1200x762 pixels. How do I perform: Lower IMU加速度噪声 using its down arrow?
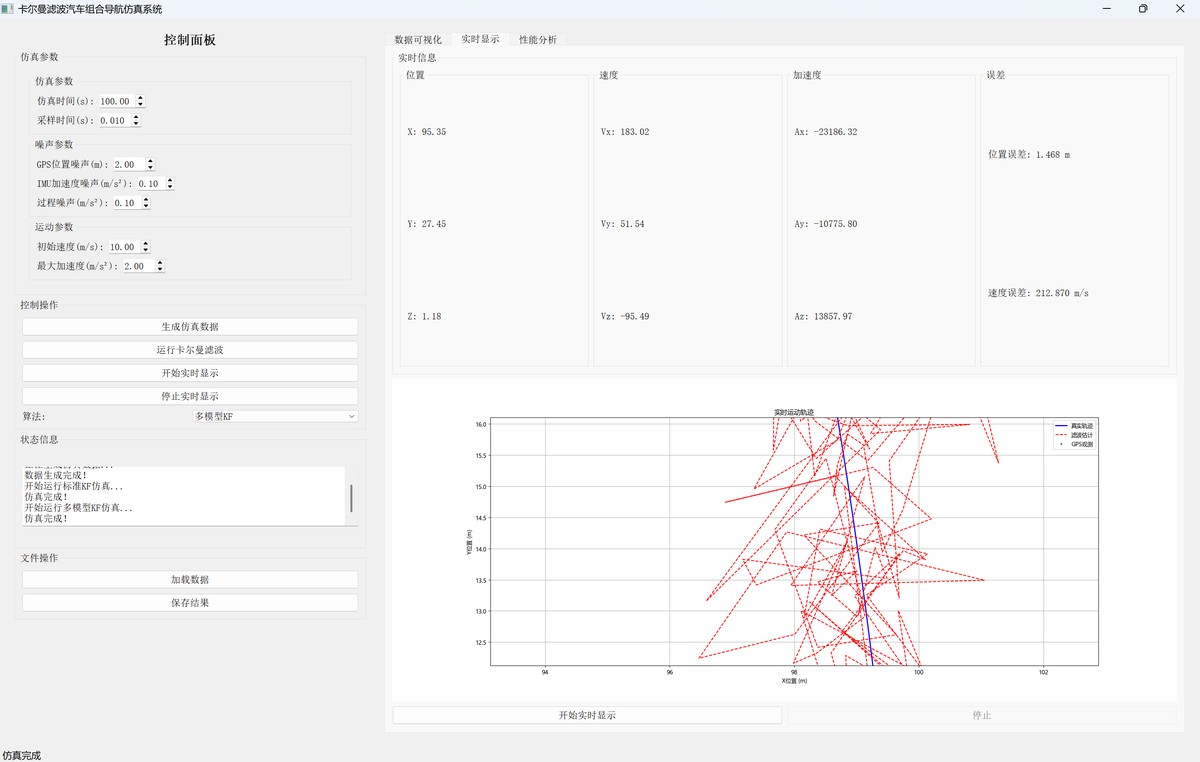(170, 187)
